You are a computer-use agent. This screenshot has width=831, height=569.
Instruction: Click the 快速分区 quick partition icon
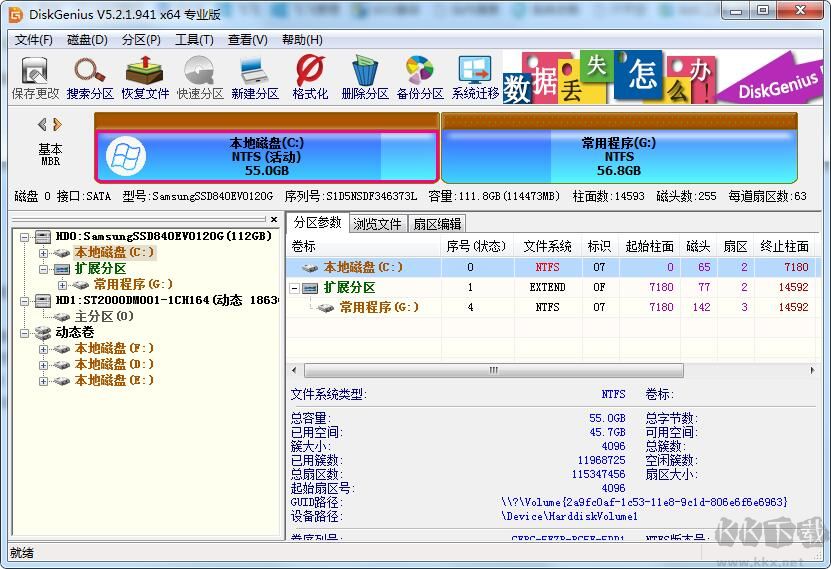click(x=200, y=78)
